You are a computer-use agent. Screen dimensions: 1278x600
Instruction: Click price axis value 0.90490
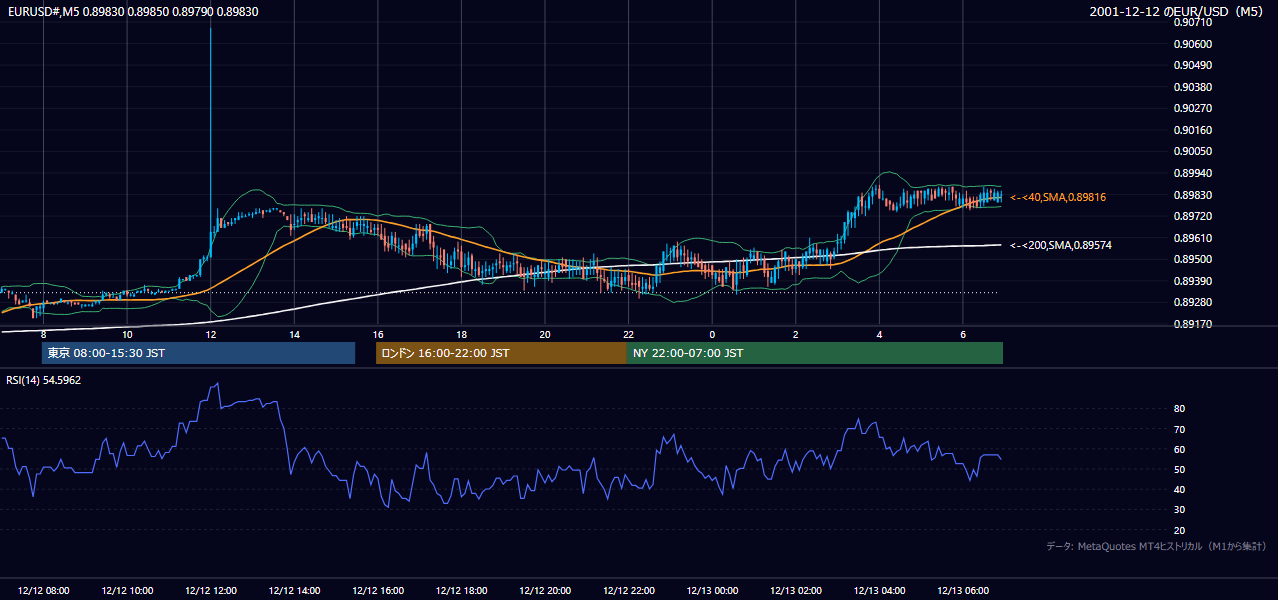1193,65
